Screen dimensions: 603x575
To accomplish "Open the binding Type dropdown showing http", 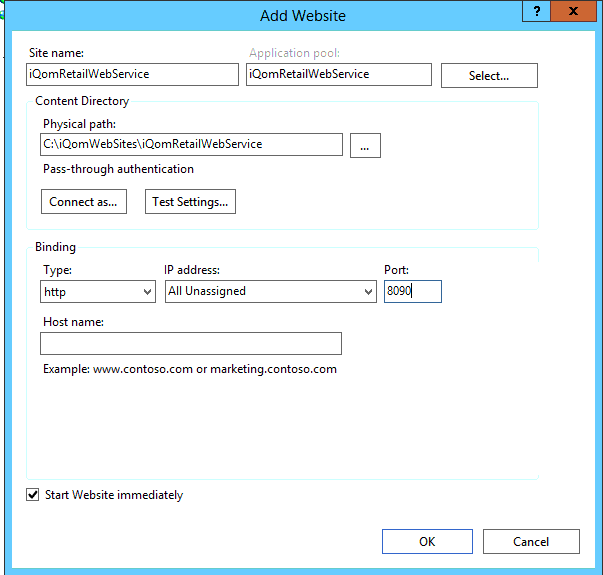I will pyautogui.click(x=98, y=291).
